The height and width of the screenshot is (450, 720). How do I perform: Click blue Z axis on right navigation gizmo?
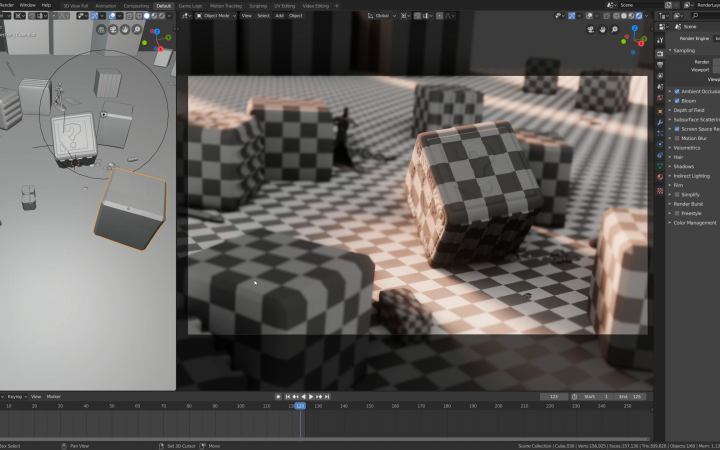click(x=635, y=28)
